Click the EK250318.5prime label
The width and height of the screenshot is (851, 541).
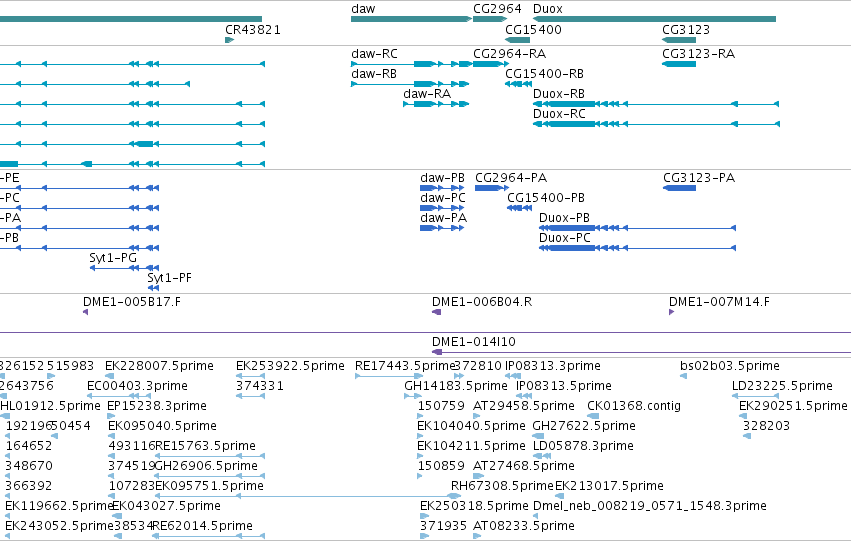point(474,506)
